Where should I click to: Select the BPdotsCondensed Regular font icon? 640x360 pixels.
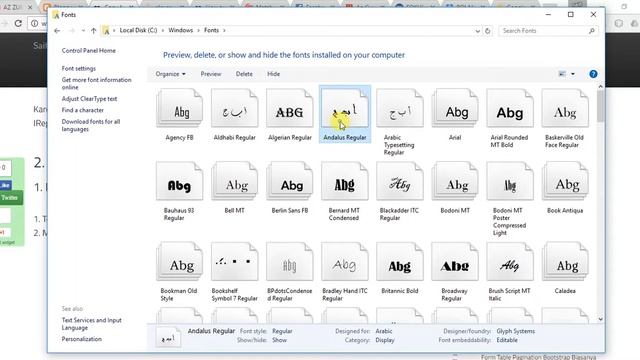(289, 261)
